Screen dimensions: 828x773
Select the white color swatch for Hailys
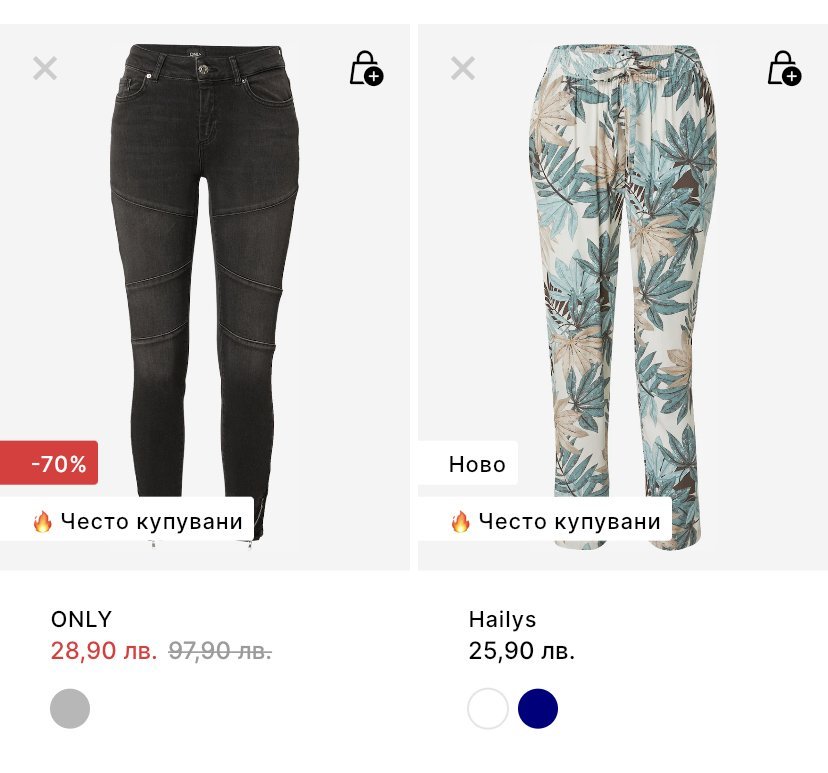coord(488,709)
